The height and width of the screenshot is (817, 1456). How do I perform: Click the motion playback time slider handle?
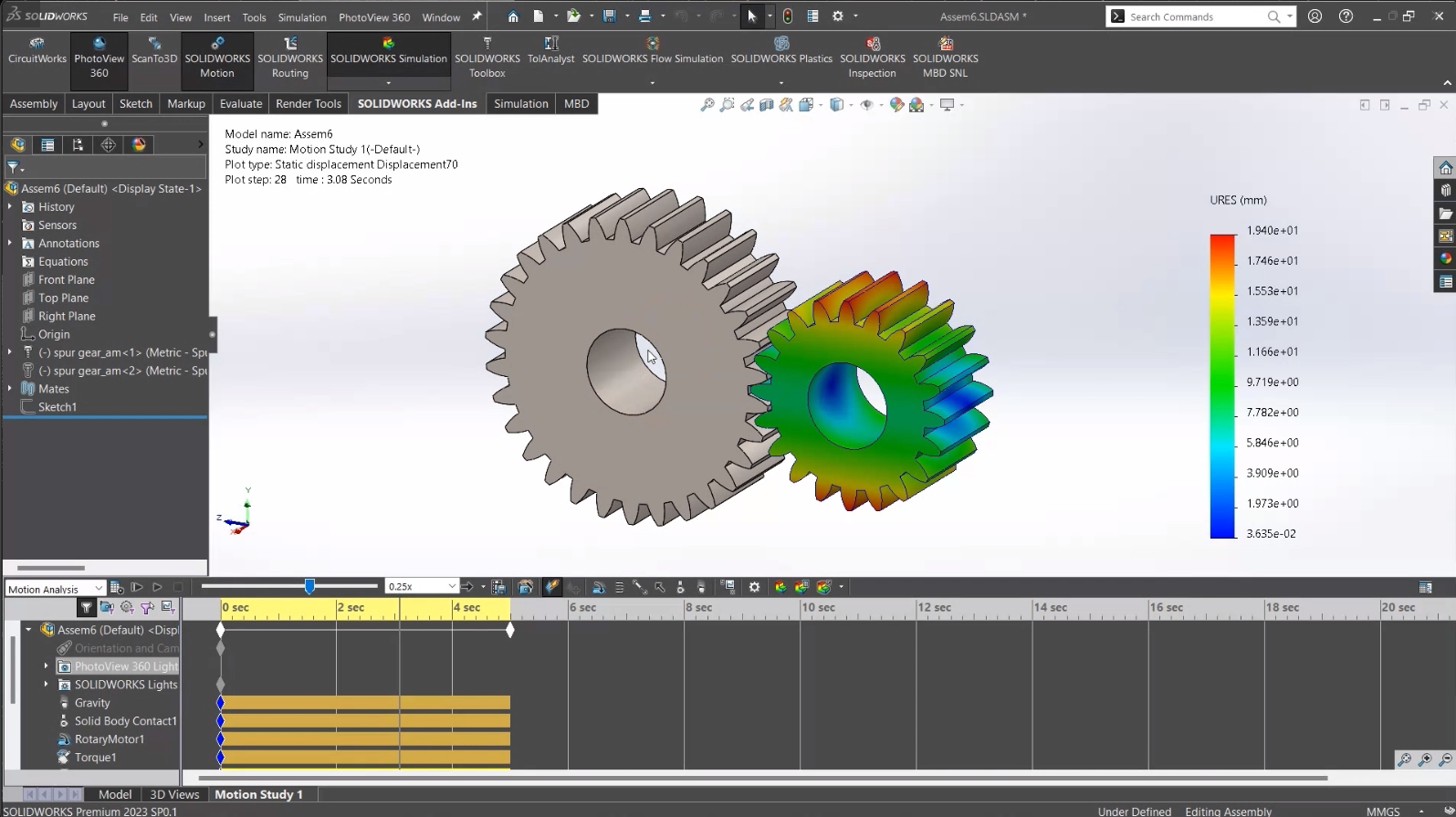click(x=310, y=586)
